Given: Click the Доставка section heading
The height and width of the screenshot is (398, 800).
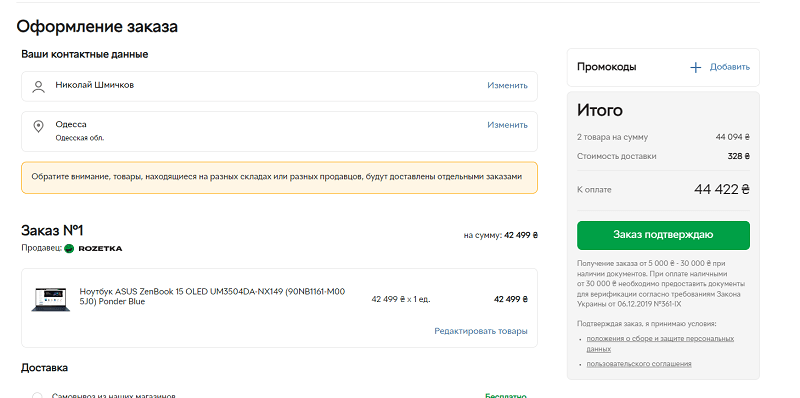Looking at the screenshot, I should (44, 368).
